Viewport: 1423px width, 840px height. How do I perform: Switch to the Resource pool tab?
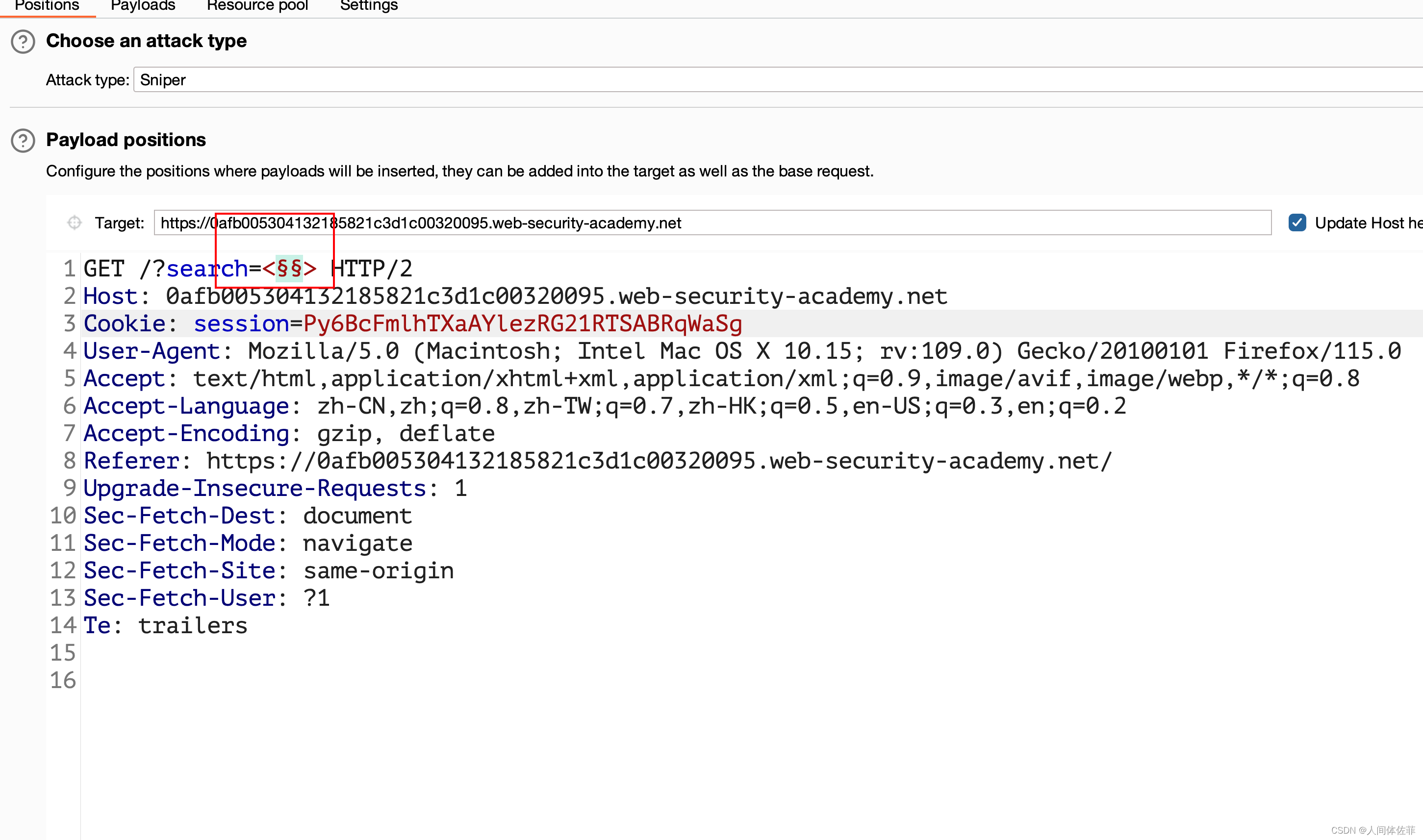pyautogui.click(x=257, y=6)
